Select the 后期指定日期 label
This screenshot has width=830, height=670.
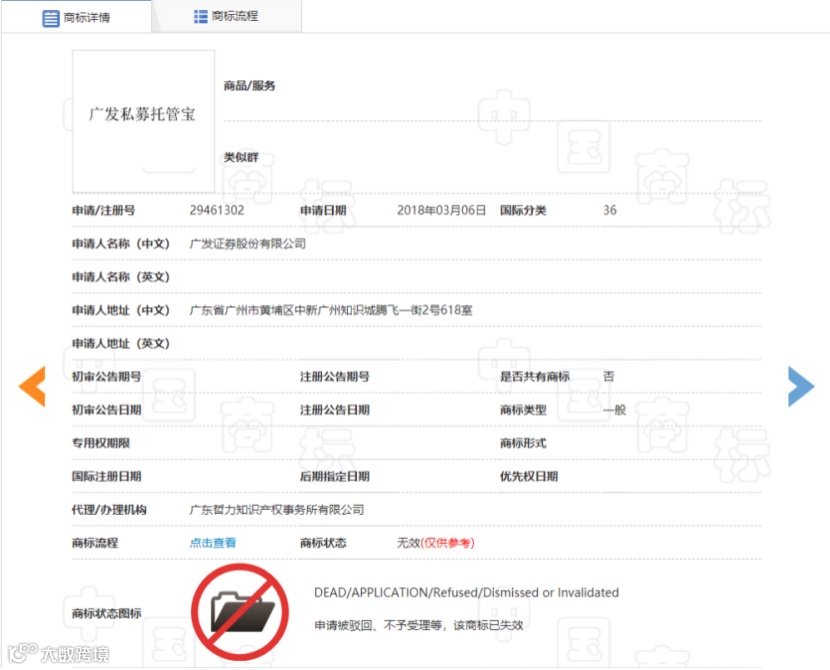coord(335,476)
